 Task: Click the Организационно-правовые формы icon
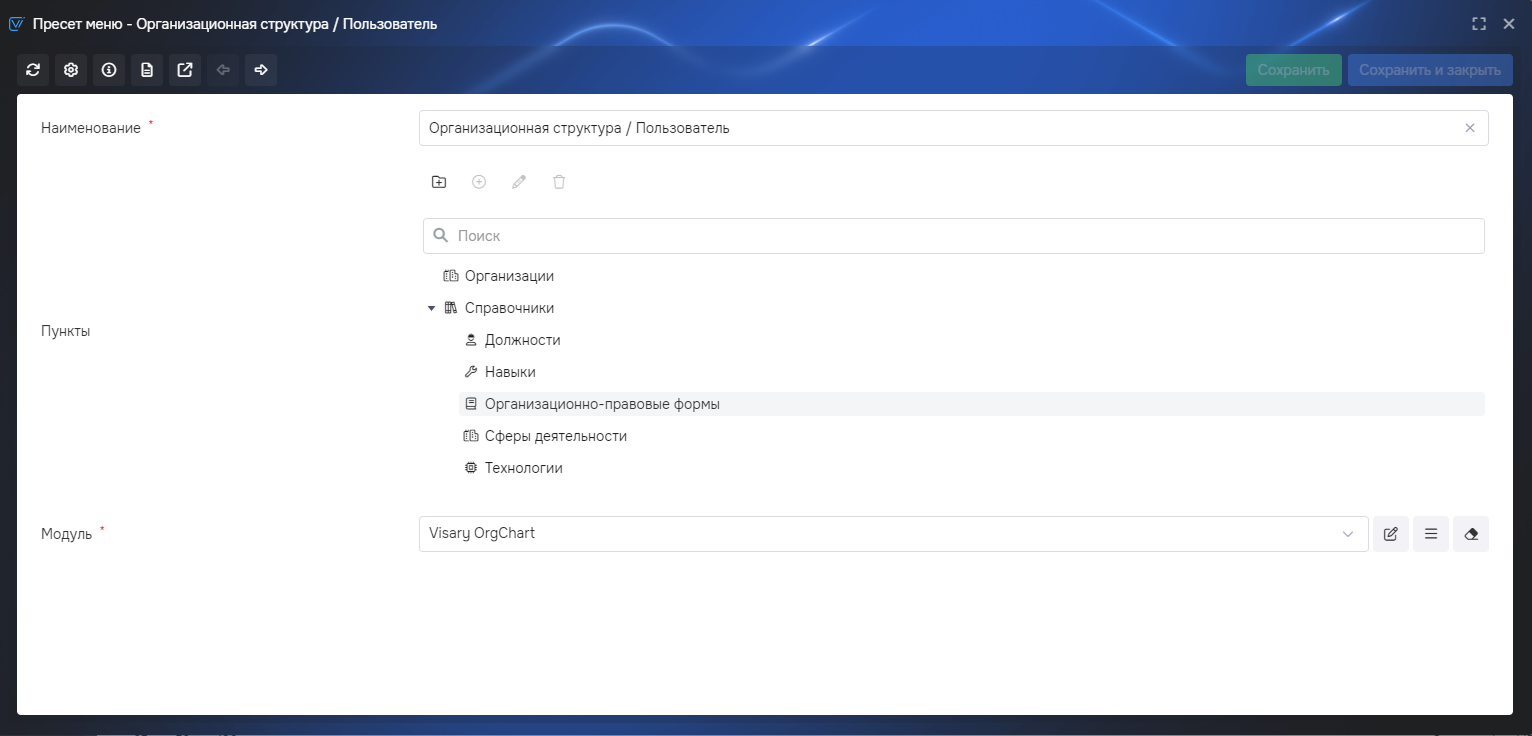pyautogui.click(x=471, y=404)
